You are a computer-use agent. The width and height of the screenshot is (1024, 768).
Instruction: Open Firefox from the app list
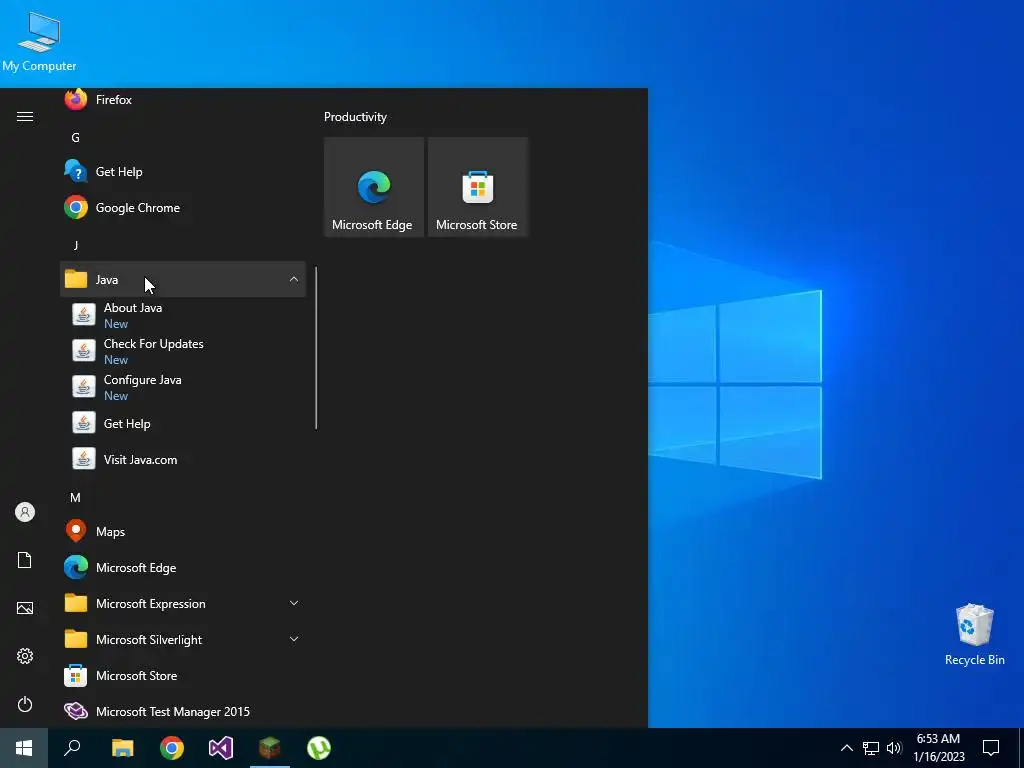click(183, 100)
